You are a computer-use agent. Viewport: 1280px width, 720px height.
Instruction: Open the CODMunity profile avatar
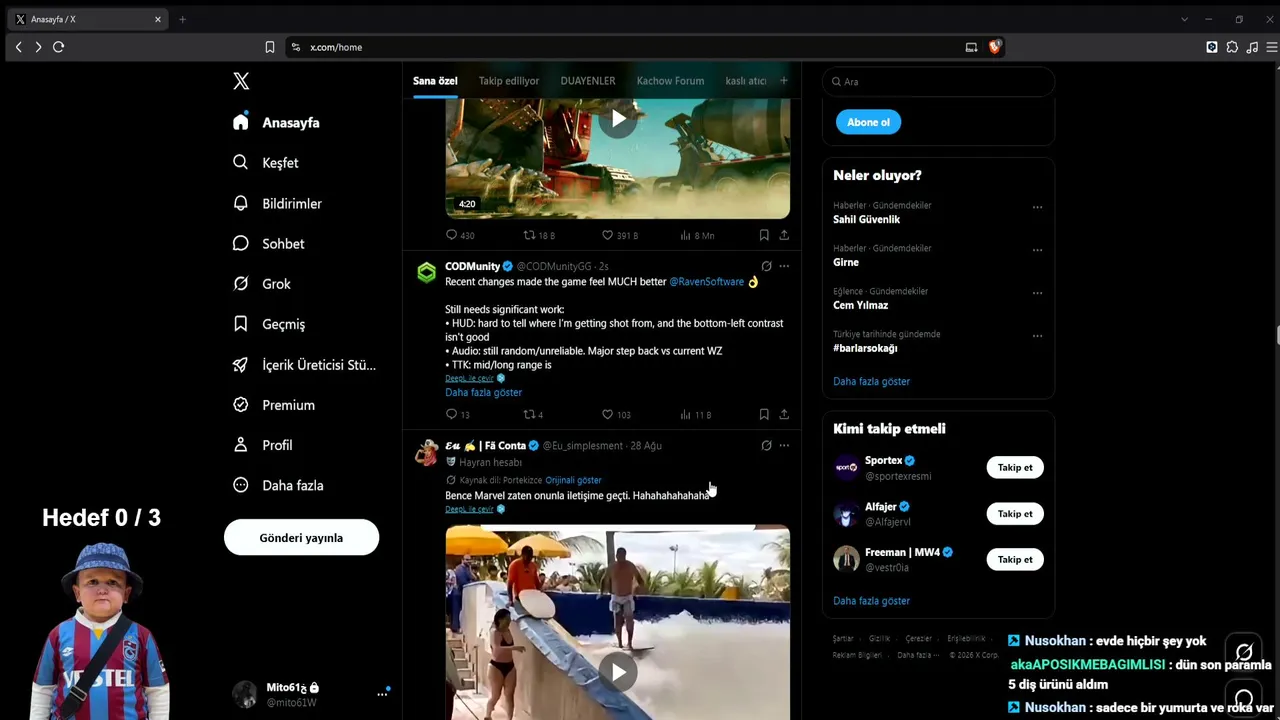click(x=427, y=272)
